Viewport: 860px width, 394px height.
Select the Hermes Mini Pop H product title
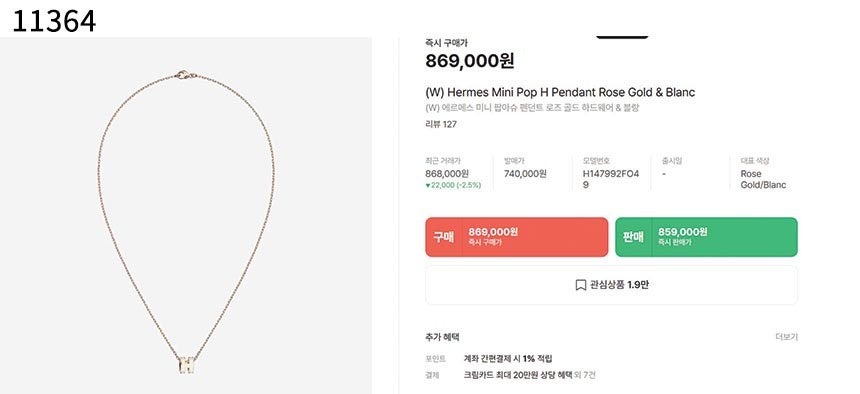pos(560,92)
